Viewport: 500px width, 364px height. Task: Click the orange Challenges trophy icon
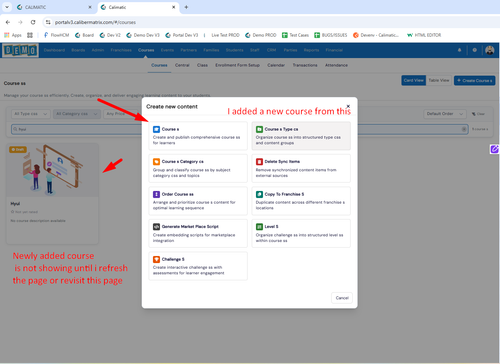156,259
